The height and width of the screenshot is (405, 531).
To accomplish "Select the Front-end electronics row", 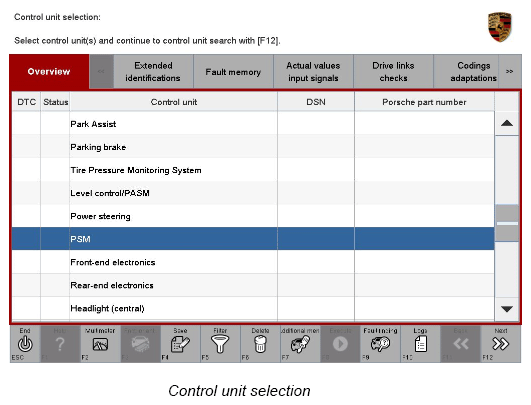I will pos(253,262).
